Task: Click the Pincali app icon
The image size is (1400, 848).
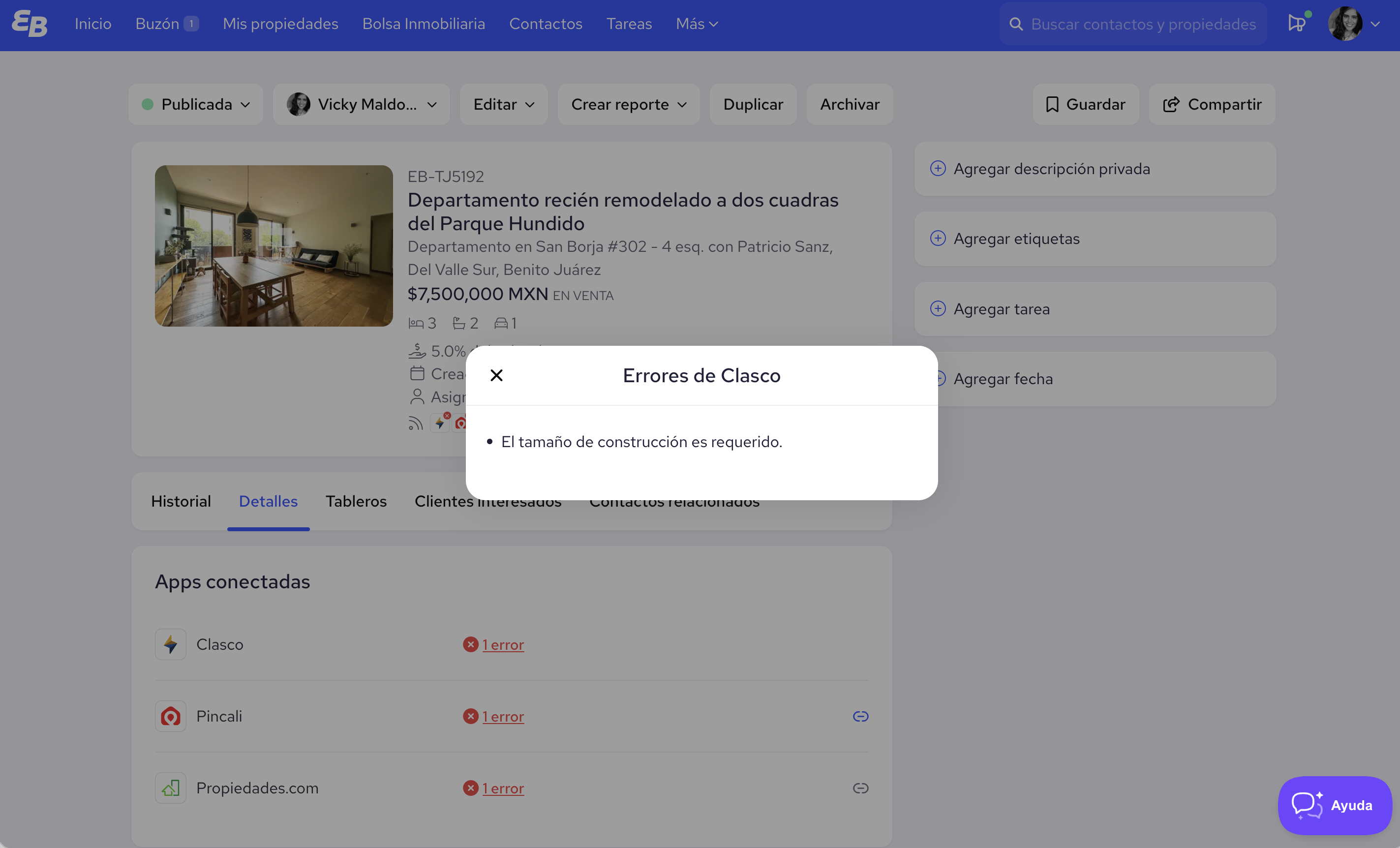Action: click(171, 716)
